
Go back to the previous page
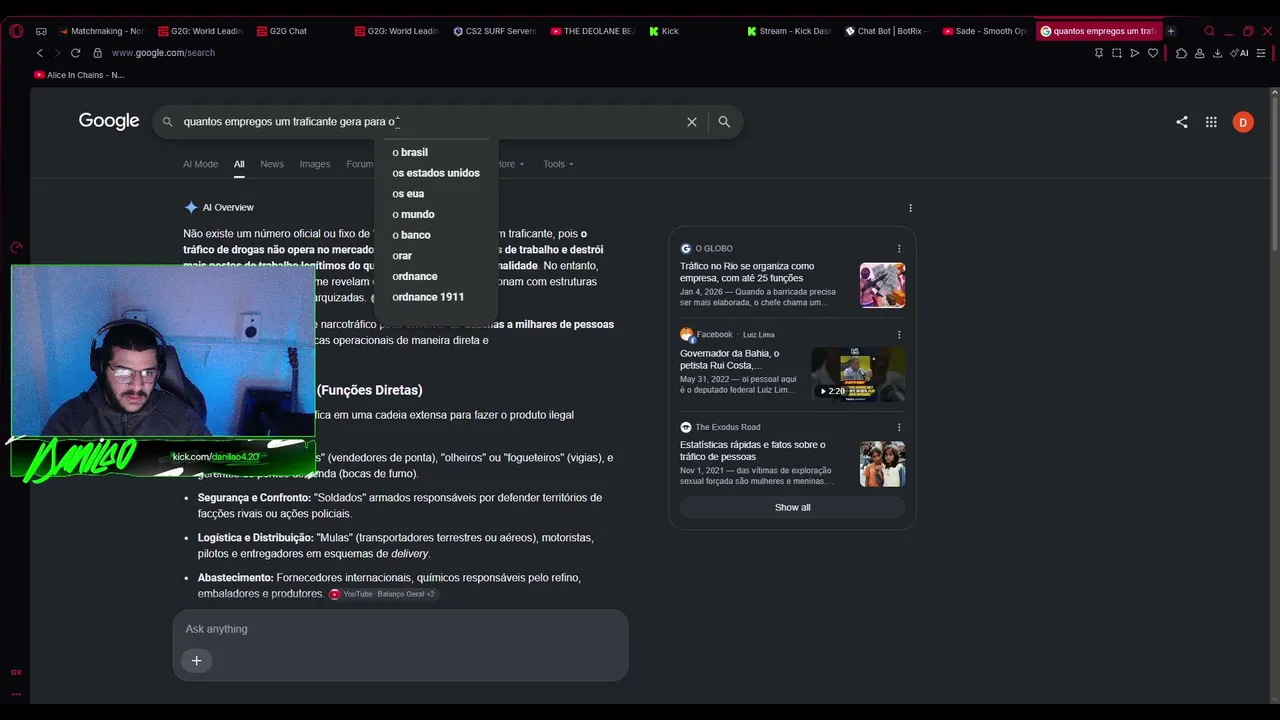point(40,53)
